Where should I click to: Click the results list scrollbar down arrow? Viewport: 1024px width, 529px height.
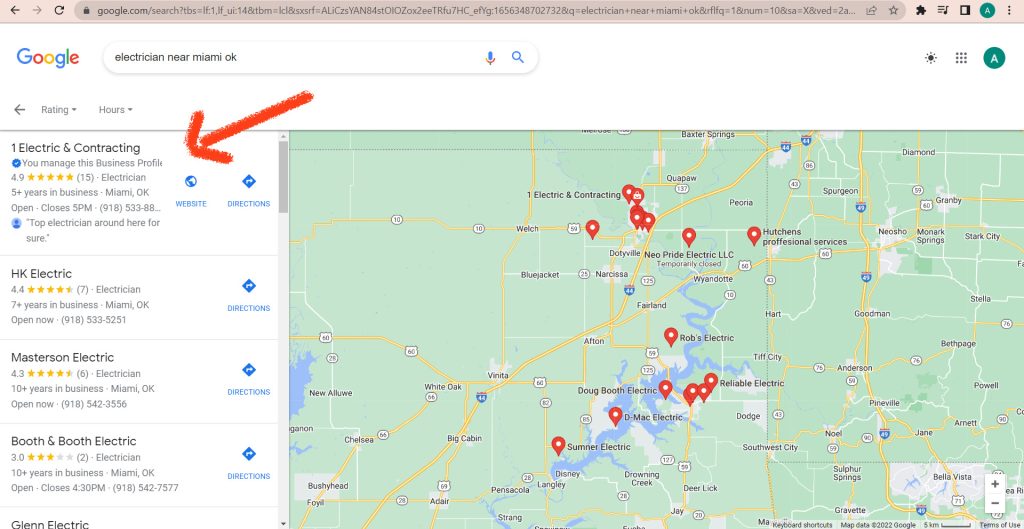[283, 524]
